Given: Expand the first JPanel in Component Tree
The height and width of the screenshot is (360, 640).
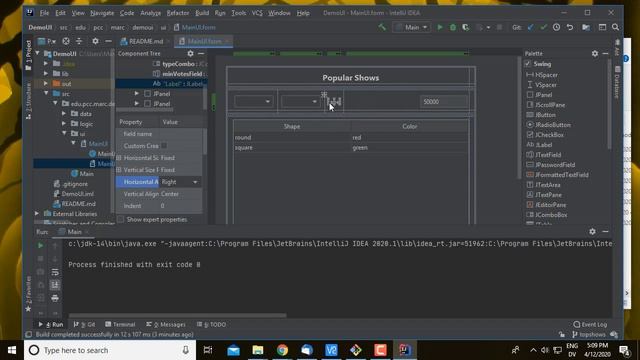Looking at the screenshot, I should coord(137,93).
